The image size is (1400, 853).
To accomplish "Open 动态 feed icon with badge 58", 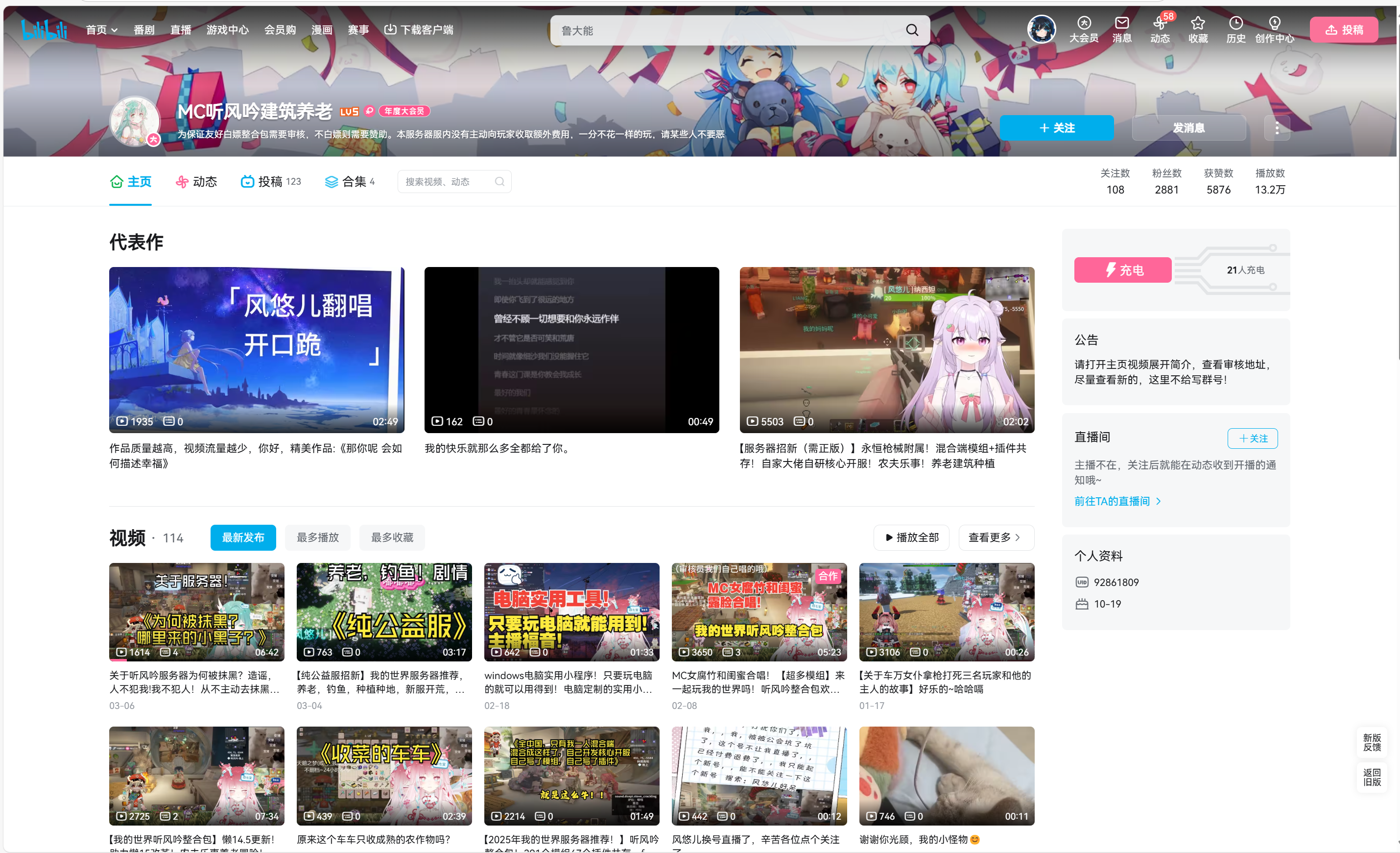I will coord(1159,24).
